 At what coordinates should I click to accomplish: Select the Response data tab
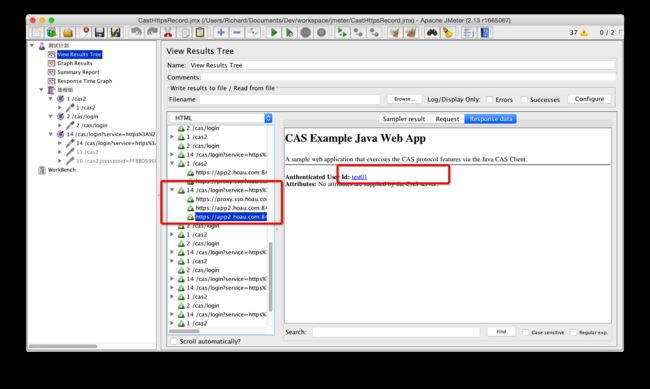[490, 119]
